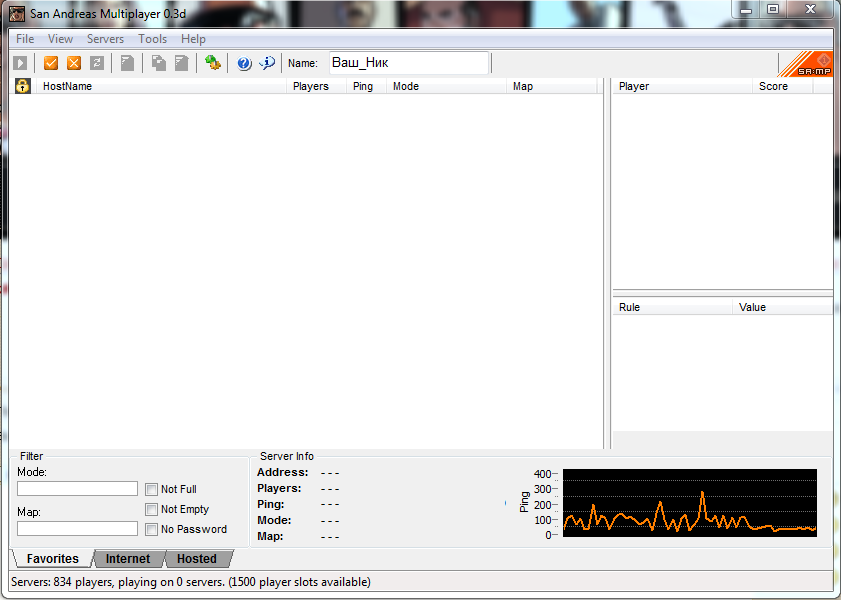Click the Copy Server Info icon
The image size is (841, 600).
[159, 63]
